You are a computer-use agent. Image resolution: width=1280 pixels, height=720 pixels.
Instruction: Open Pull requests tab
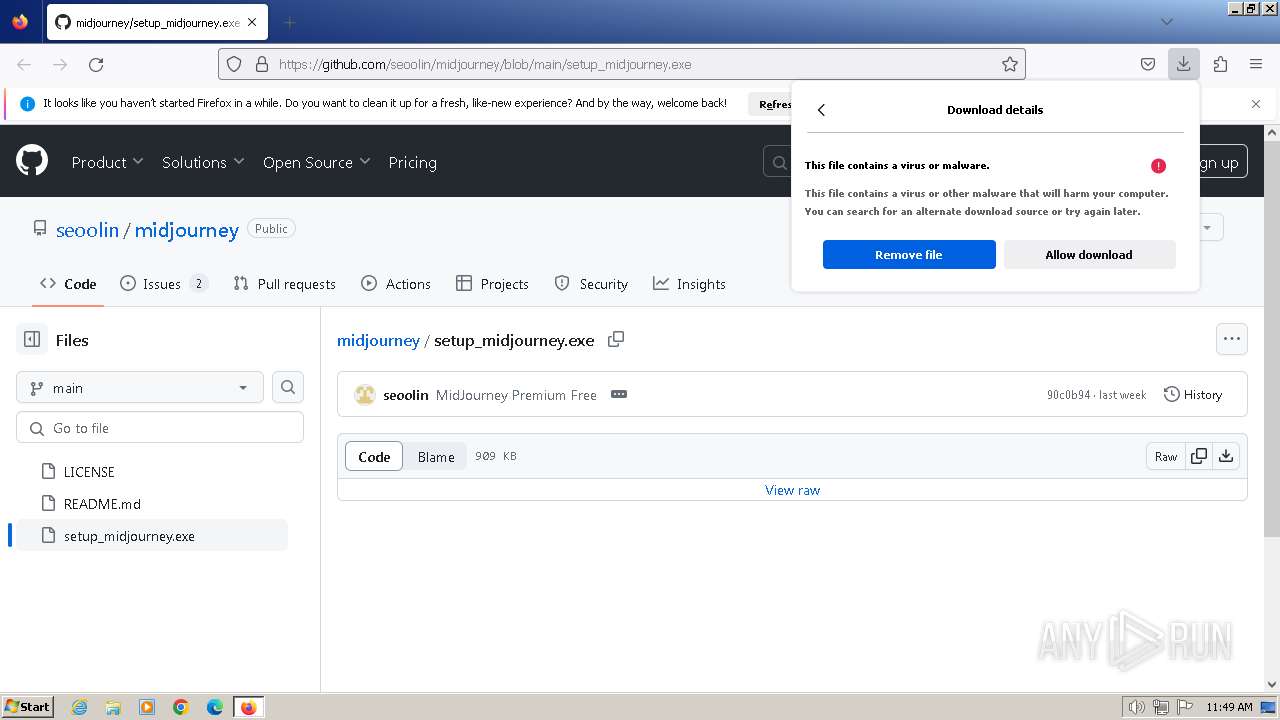(x=284, y=284)
